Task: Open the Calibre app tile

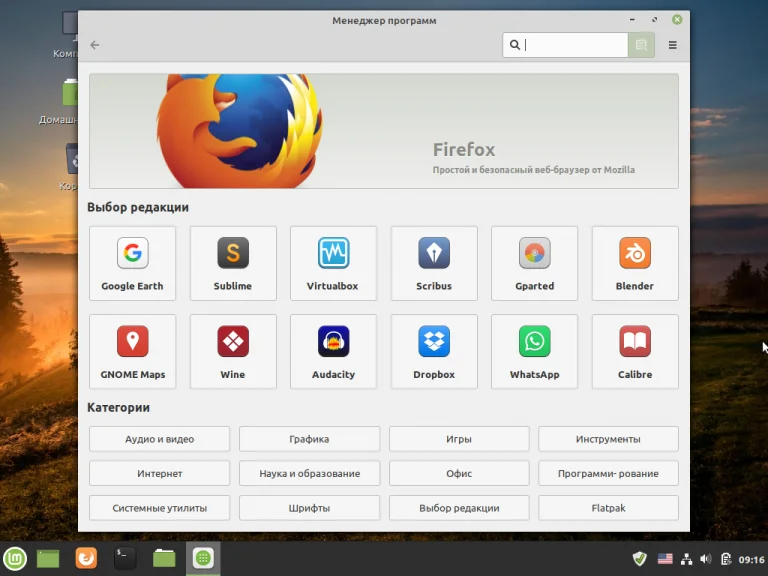Action: [634, 352]
